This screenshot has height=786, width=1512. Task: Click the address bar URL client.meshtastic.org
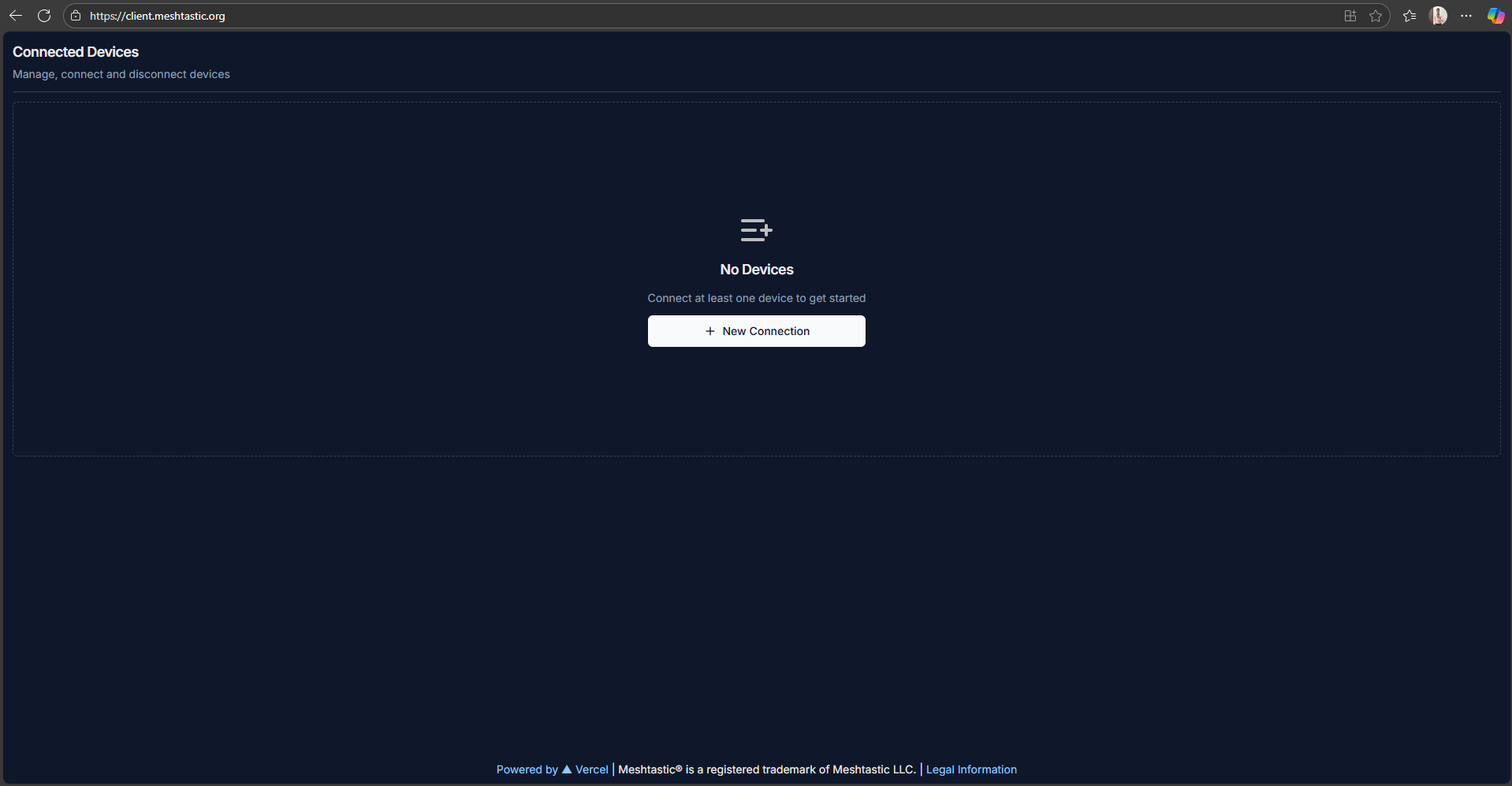157,16
